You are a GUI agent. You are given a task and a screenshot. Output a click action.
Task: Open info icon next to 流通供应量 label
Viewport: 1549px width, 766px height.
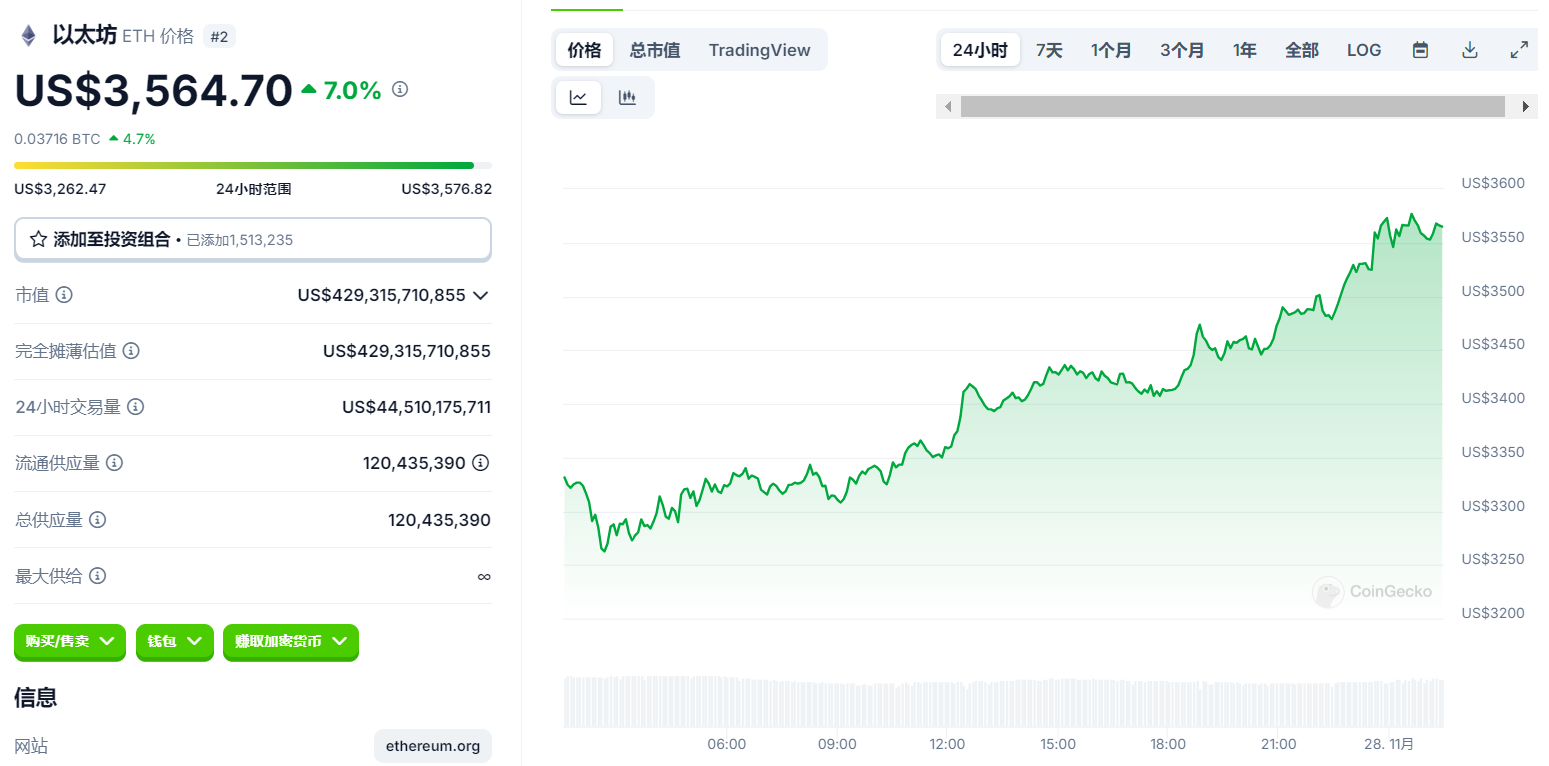(x=114, y=463)
